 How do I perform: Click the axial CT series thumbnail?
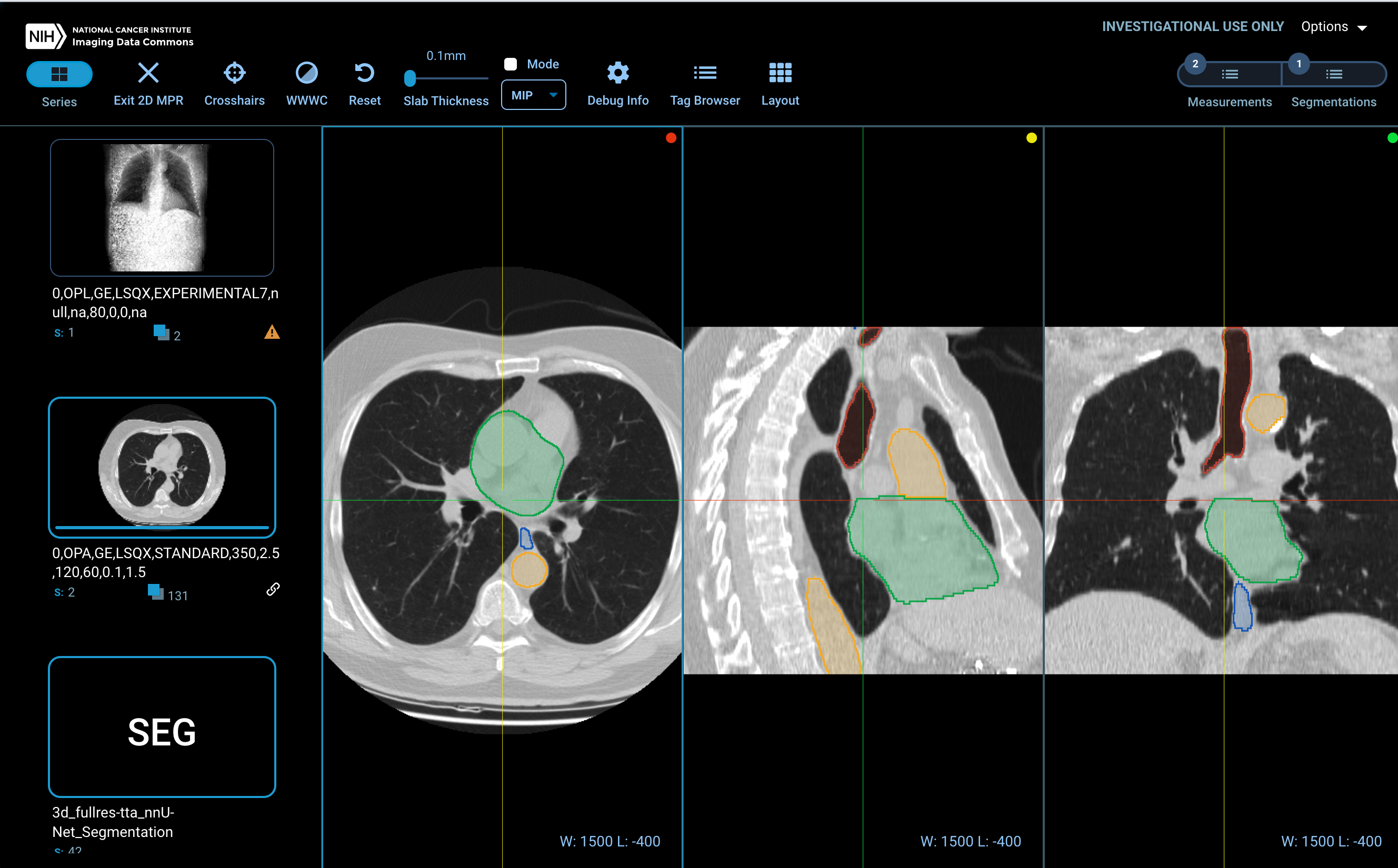(x=162, y=467)
